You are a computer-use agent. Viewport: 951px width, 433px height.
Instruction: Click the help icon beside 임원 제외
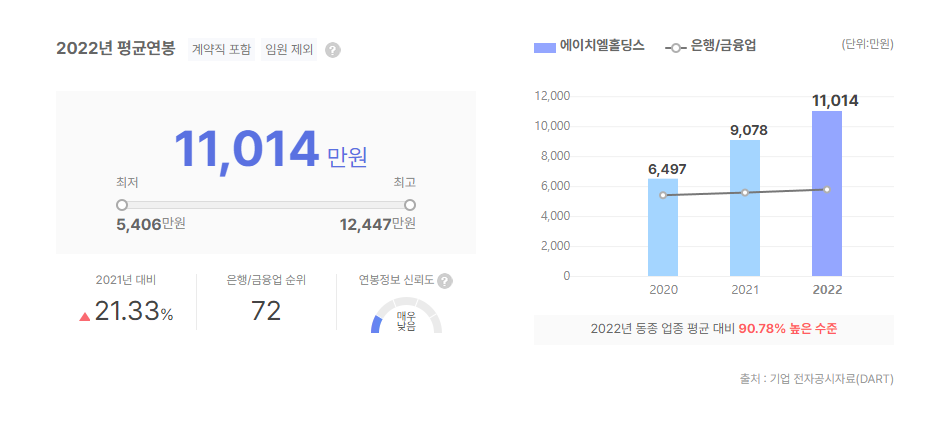point(332,50)
